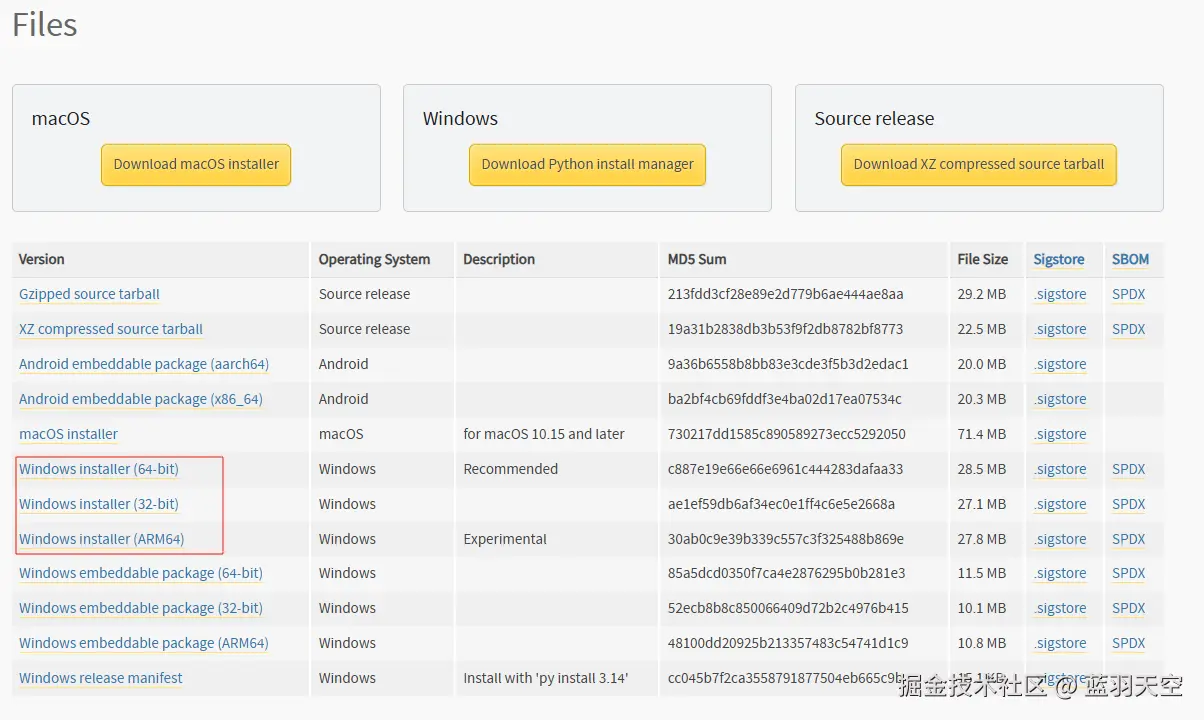Click the macOS installer link in table

click(68, 434)
